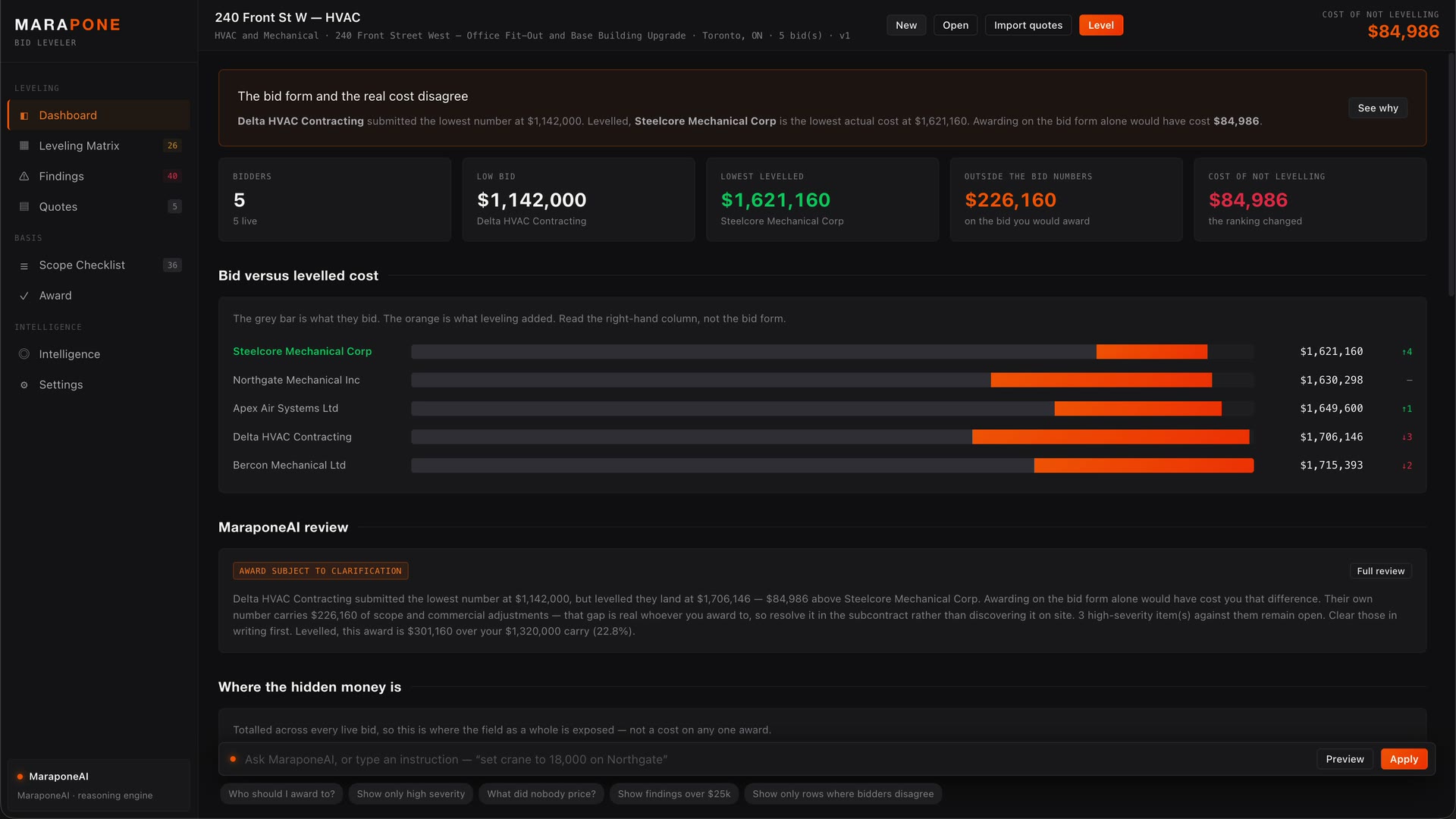Click Steelcore Mechanical Corp orange bar segment
Viewport: 1456px width, 819px height.
pos(1151,352)
